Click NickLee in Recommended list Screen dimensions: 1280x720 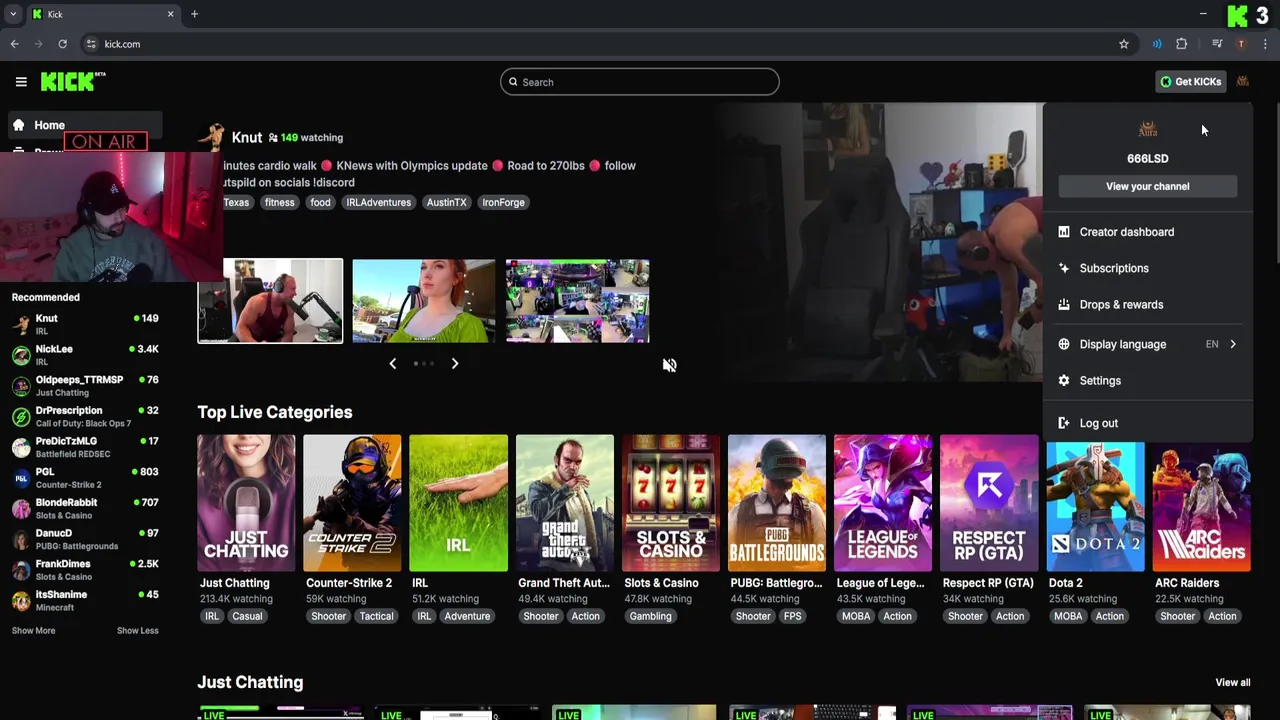pyautogui.click(x=85, y=355)
